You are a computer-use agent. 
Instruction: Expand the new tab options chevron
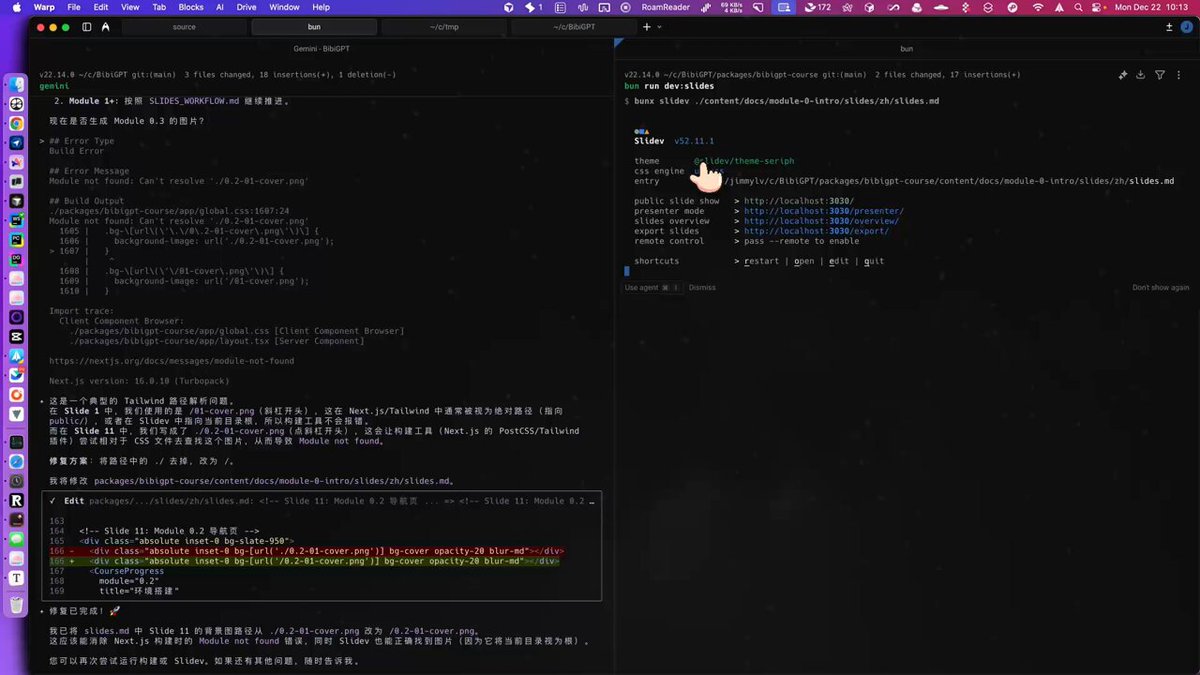(x=660, y=27)
